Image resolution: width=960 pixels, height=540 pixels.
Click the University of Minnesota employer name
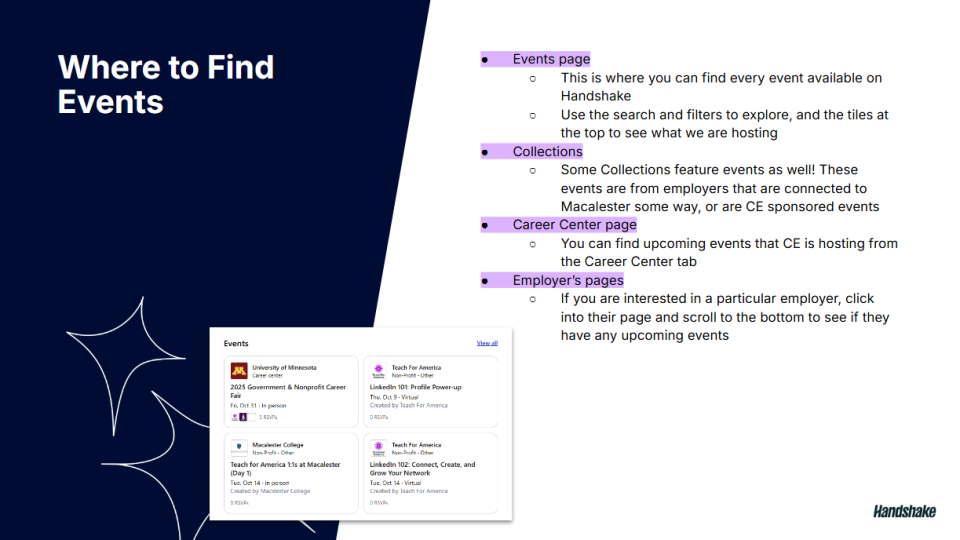(x=284, y=367)
